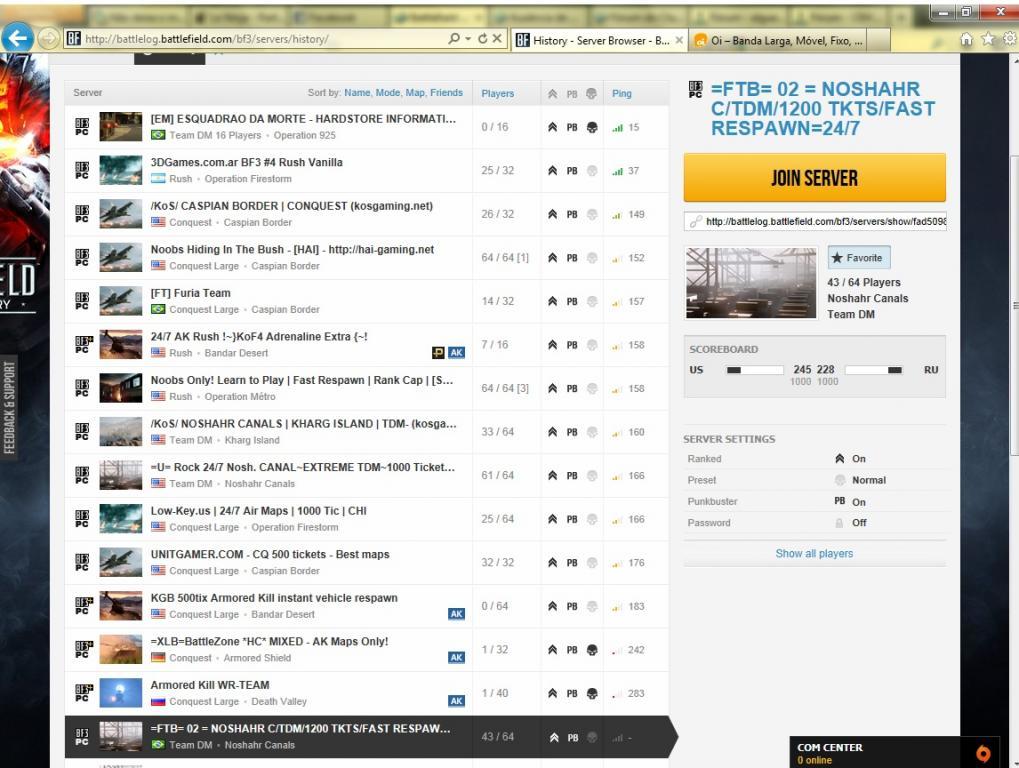This screenshot has width=1019, height=768.
Task: Click the Ranked chevron column header icon
Action: (552, 94)
